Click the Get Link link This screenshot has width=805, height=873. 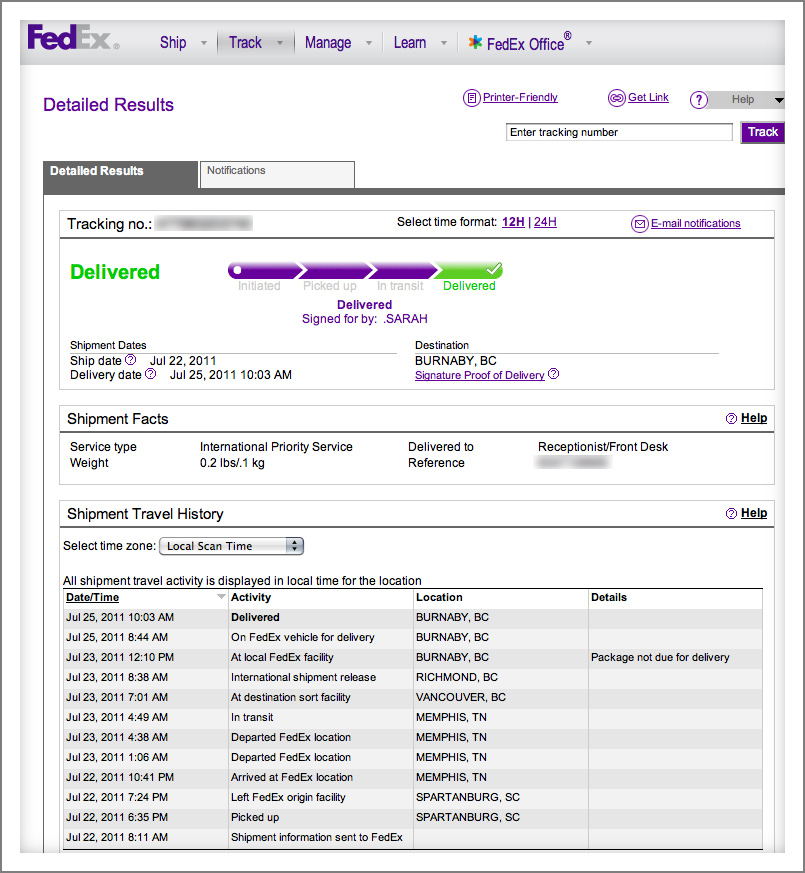[x=648, y=97]
